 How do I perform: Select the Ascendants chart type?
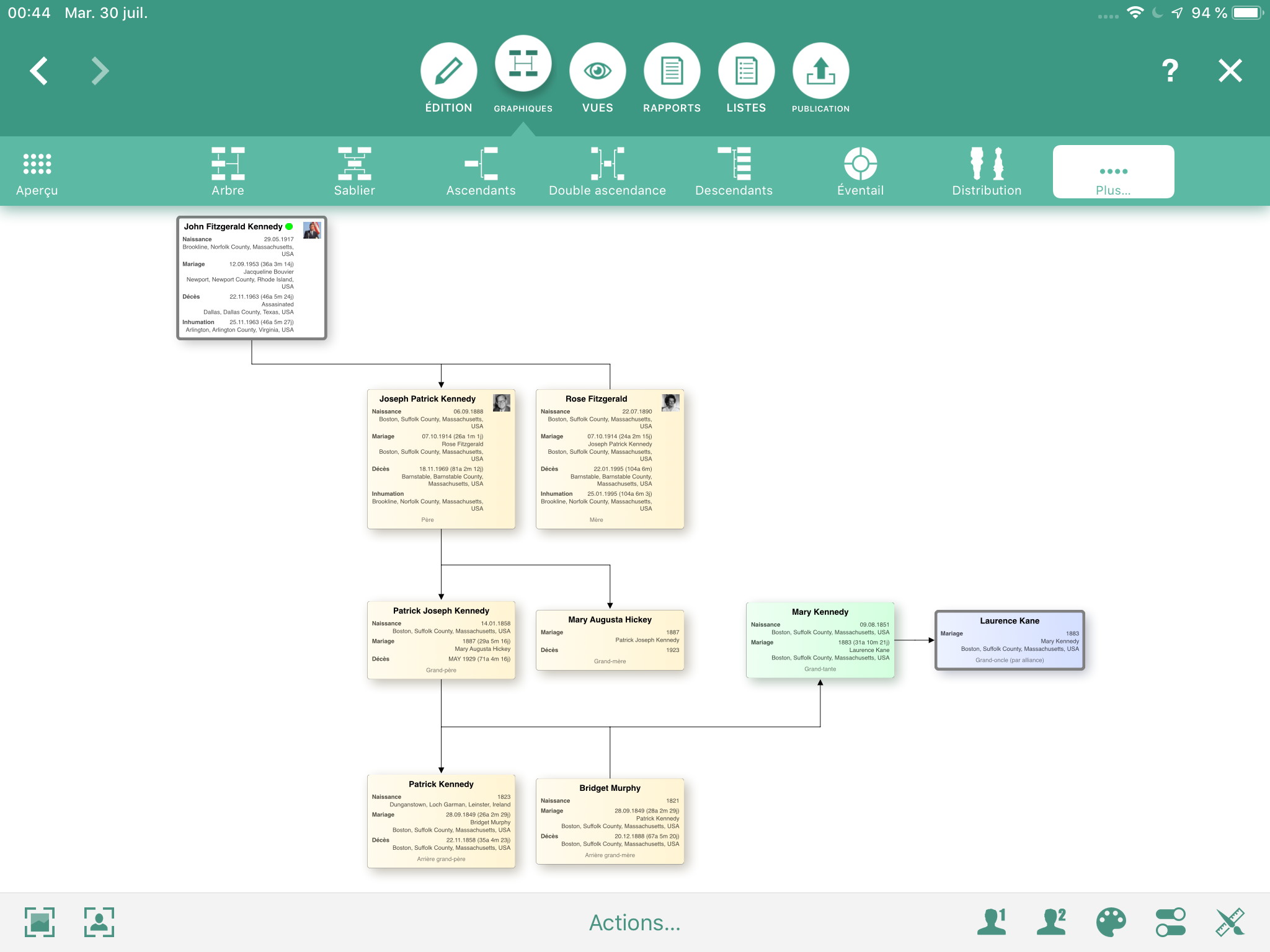pyautogui.click(x=481, y=172)
